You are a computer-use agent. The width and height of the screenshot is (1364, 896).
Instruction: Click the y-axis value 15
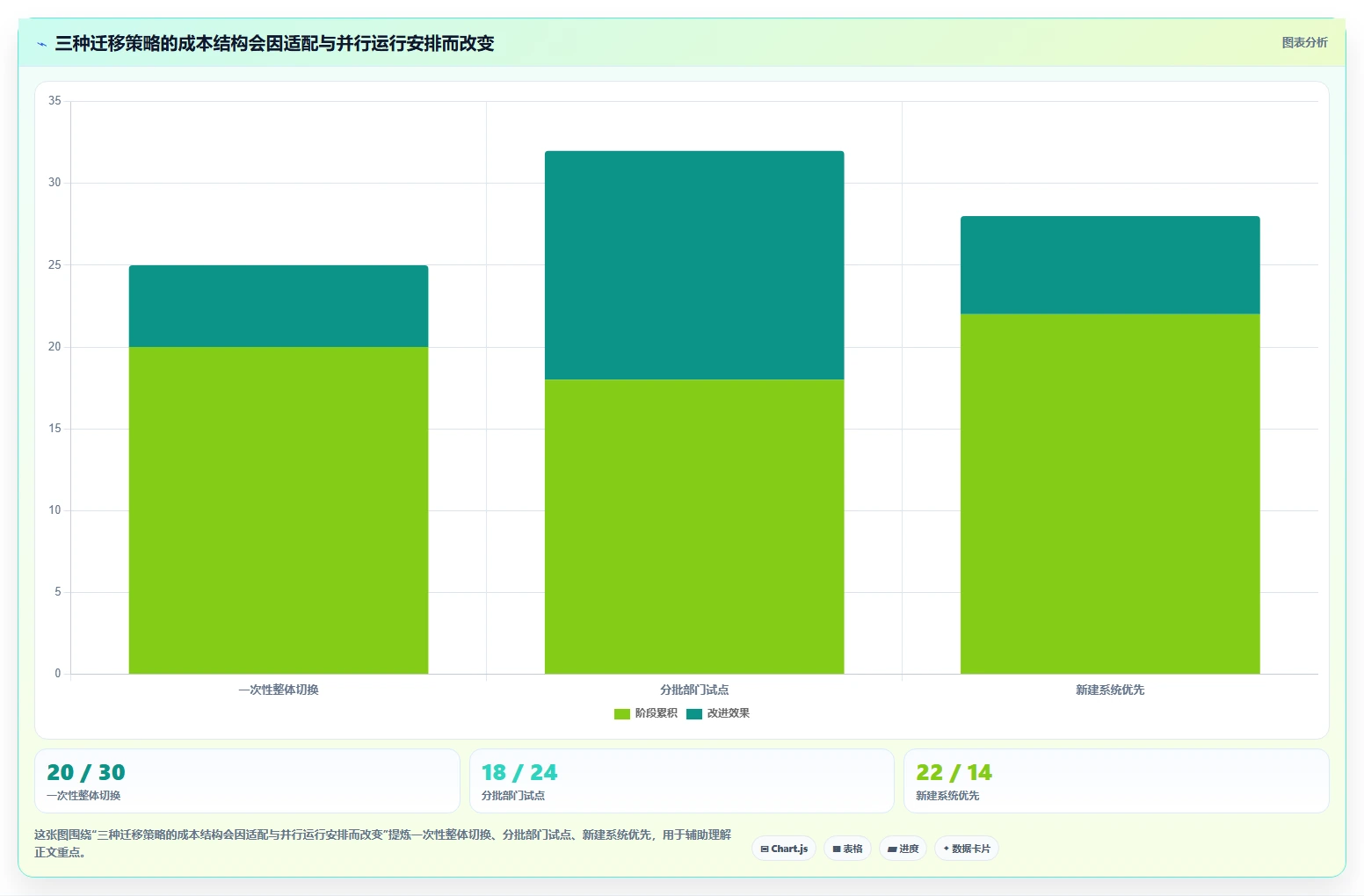pos(54,429)
